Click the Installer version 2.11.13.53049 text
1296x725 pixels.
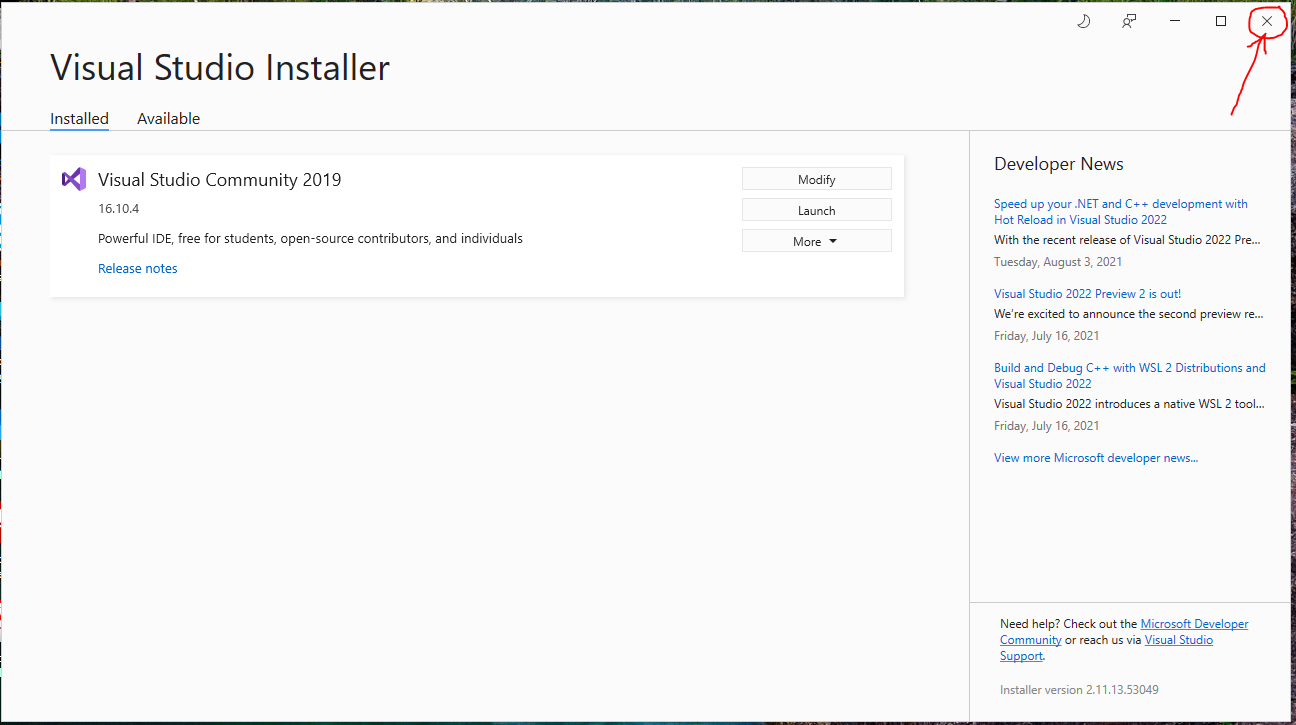point(1079,690)
